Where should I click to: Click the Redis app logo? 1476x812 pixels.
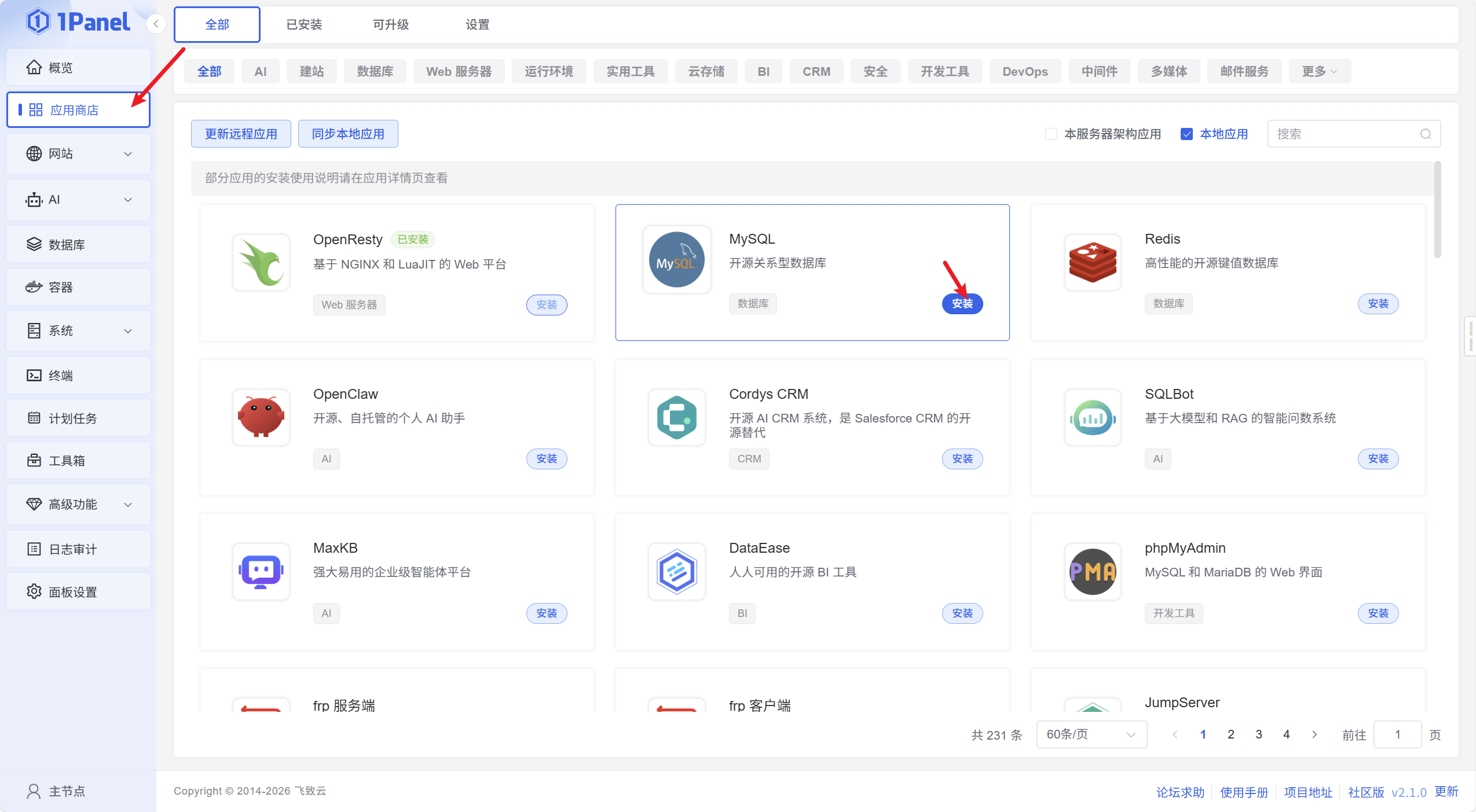pos(1092,262)
